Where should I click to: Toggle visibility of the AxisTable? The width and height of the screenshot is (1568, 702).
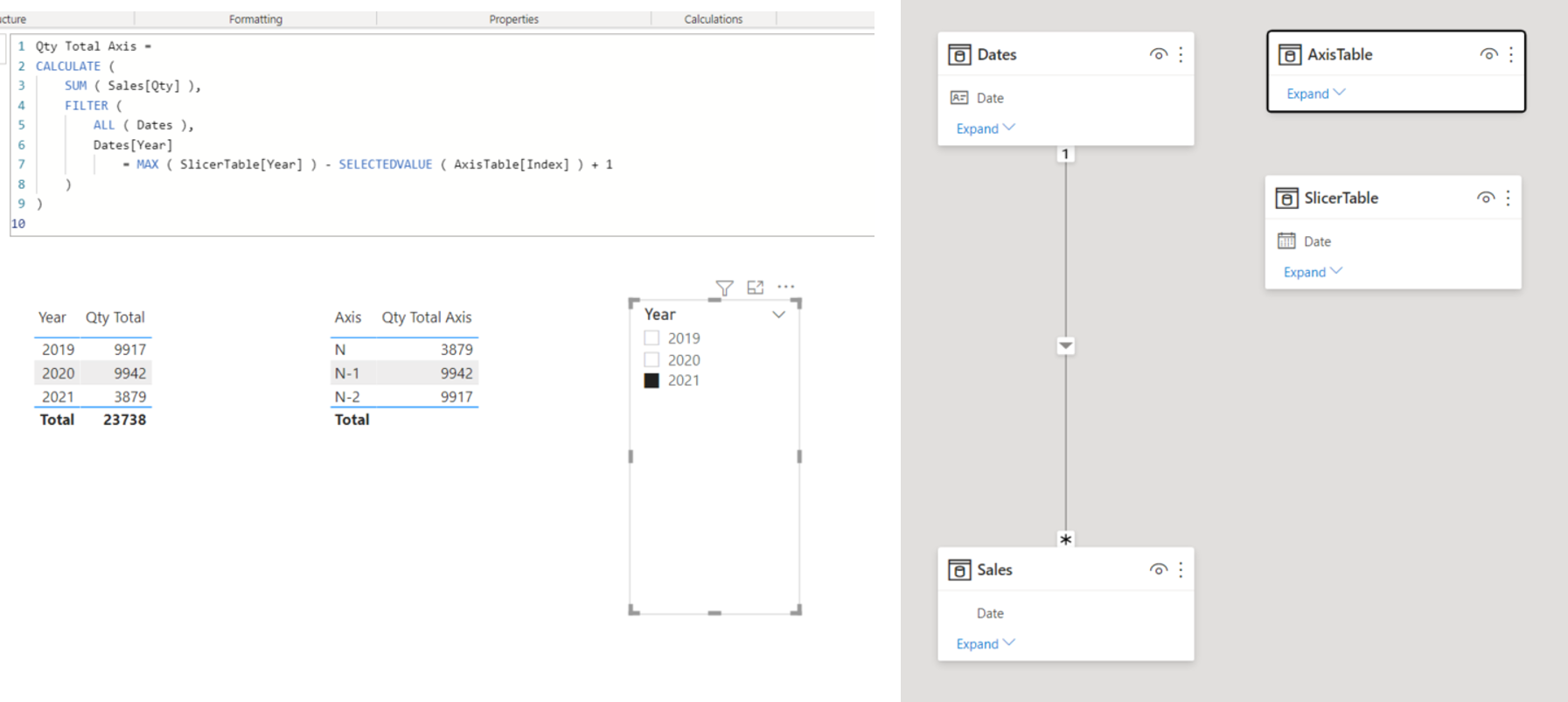point(1488,54)
